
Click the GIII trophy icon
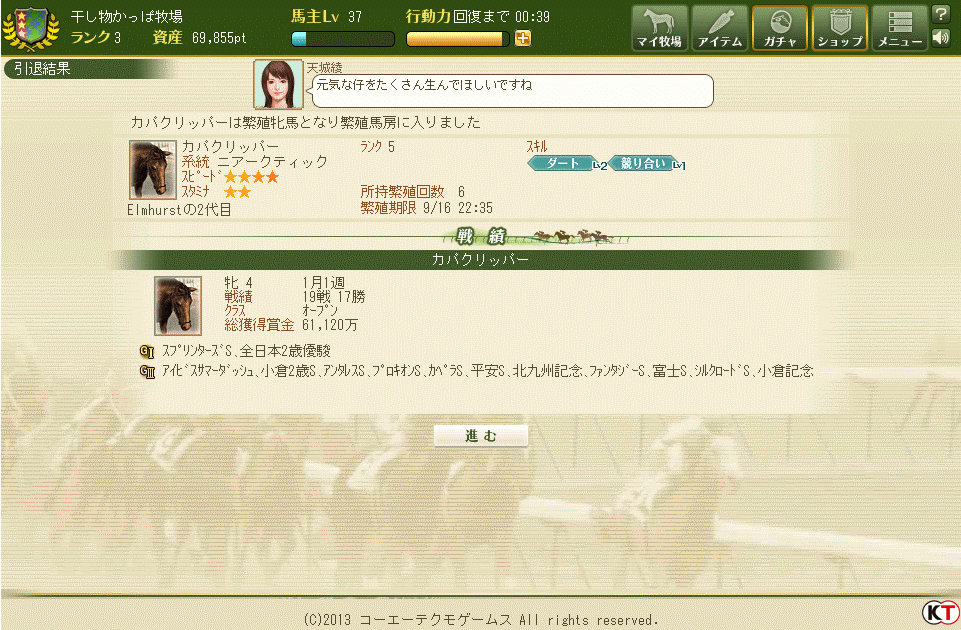tap(147, 371)
